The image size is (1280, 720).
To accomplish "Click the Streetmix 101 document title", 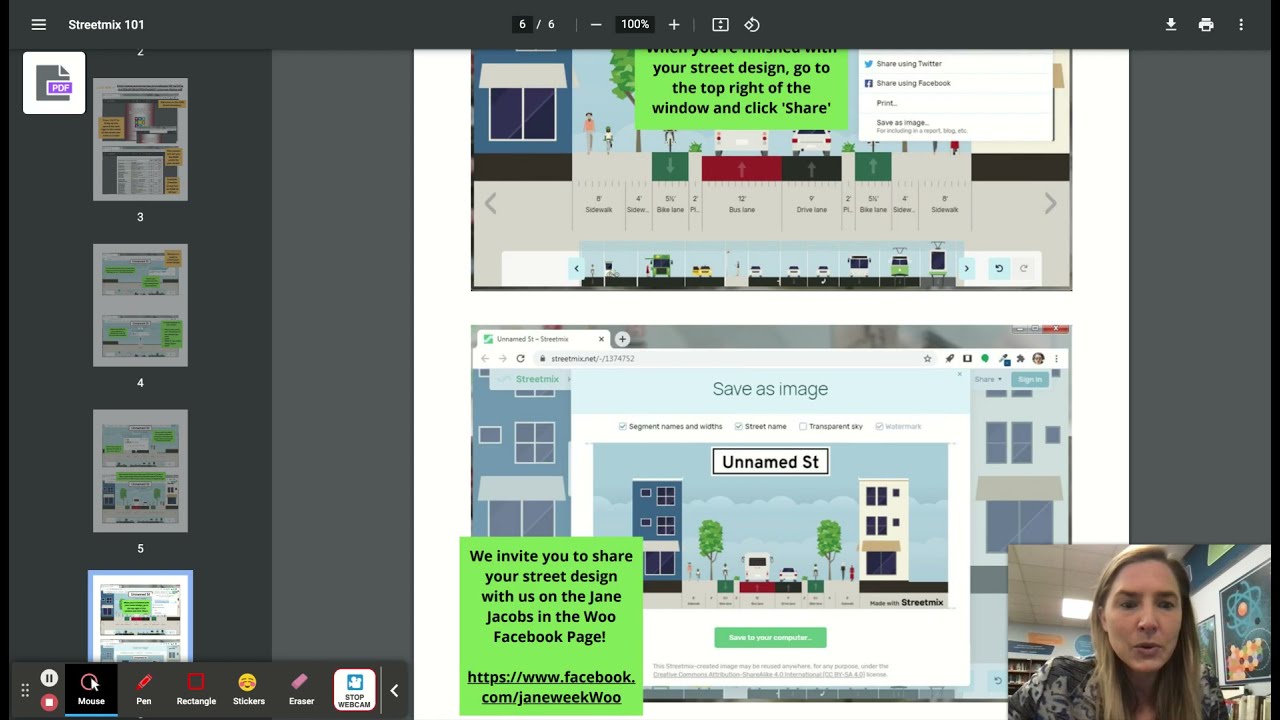I will click(106, 24).
